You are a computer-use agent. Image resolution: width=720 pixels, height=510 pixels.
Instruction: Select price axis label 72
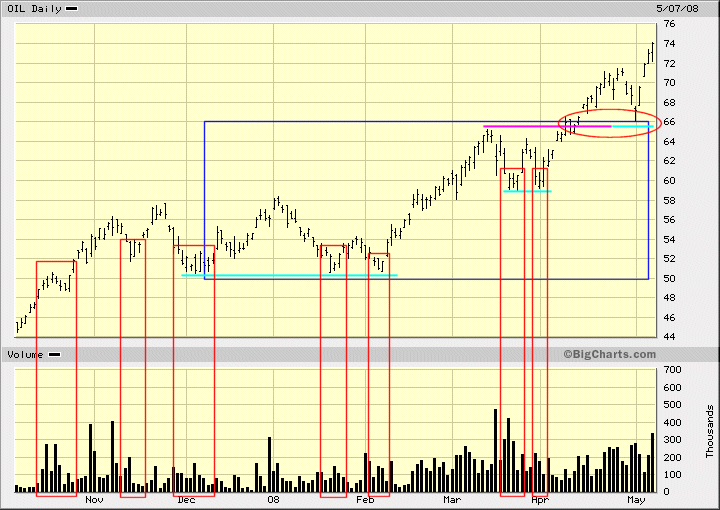[x=669, y=63]
